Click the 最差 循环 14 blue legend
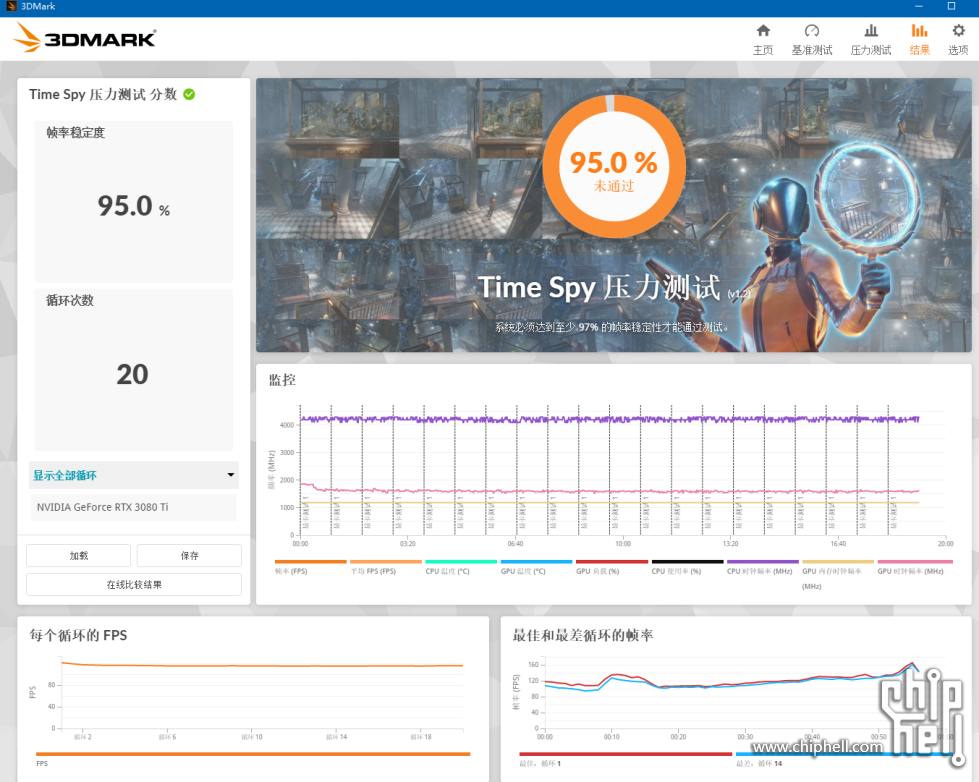This screenshot has height=782, width=979. 843,755
